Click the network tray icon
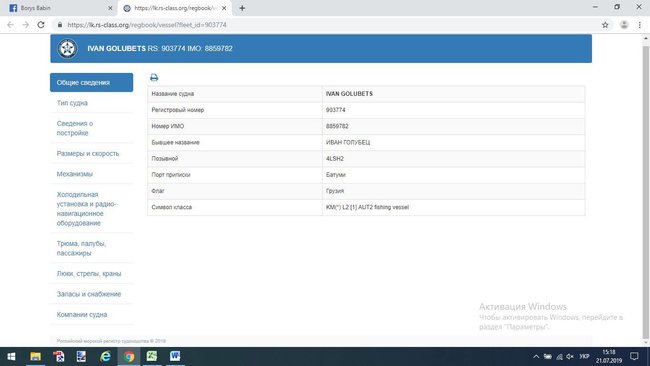The width and height of the screenshot is (650, 366). point(559,356)
